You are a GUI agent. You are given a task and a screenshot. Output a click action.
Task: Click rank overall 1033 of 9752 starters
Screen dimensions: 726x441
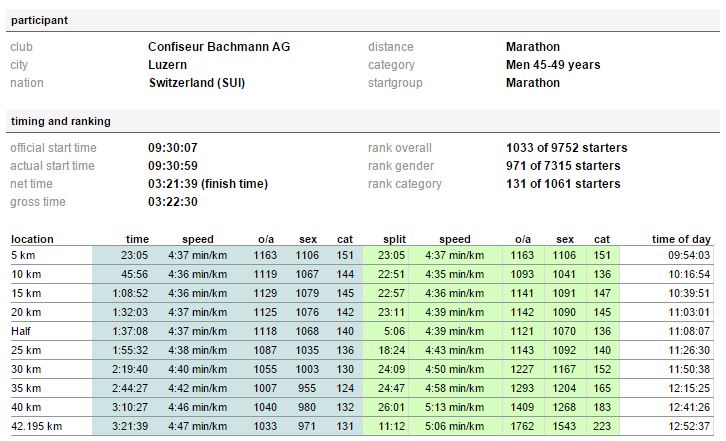(567, 148)
